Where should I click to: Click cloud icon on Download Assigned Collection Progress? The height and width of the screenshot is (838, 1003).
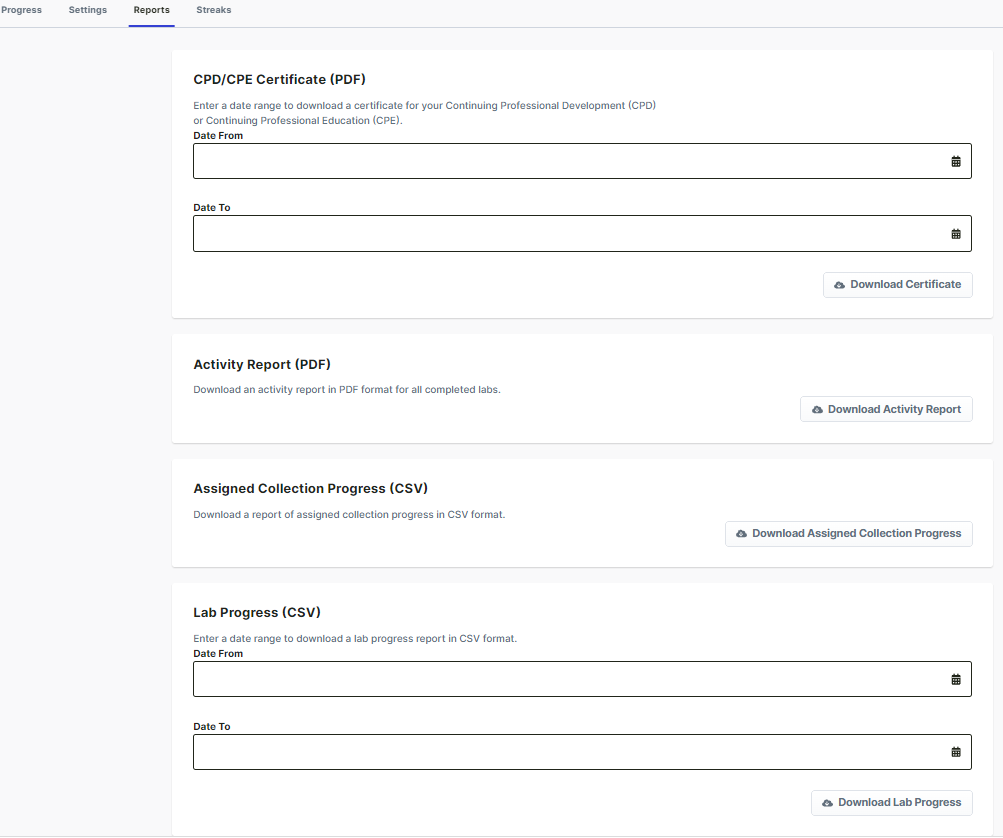click(741, 534)
